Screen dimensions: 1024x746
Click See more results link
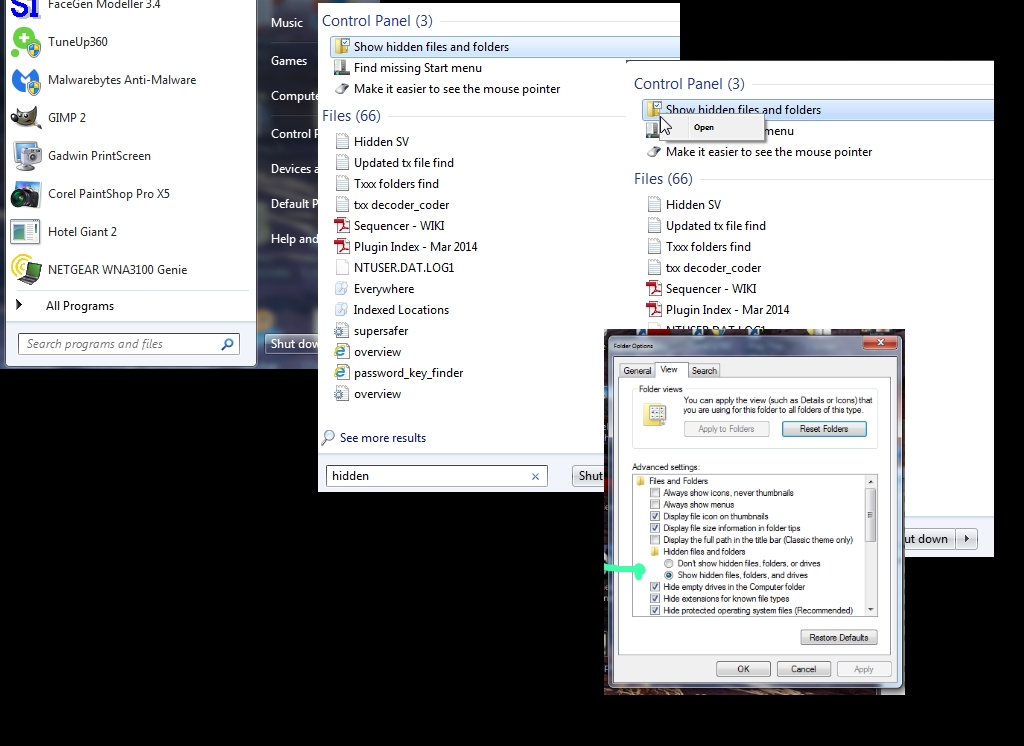[x=383, y=438]
